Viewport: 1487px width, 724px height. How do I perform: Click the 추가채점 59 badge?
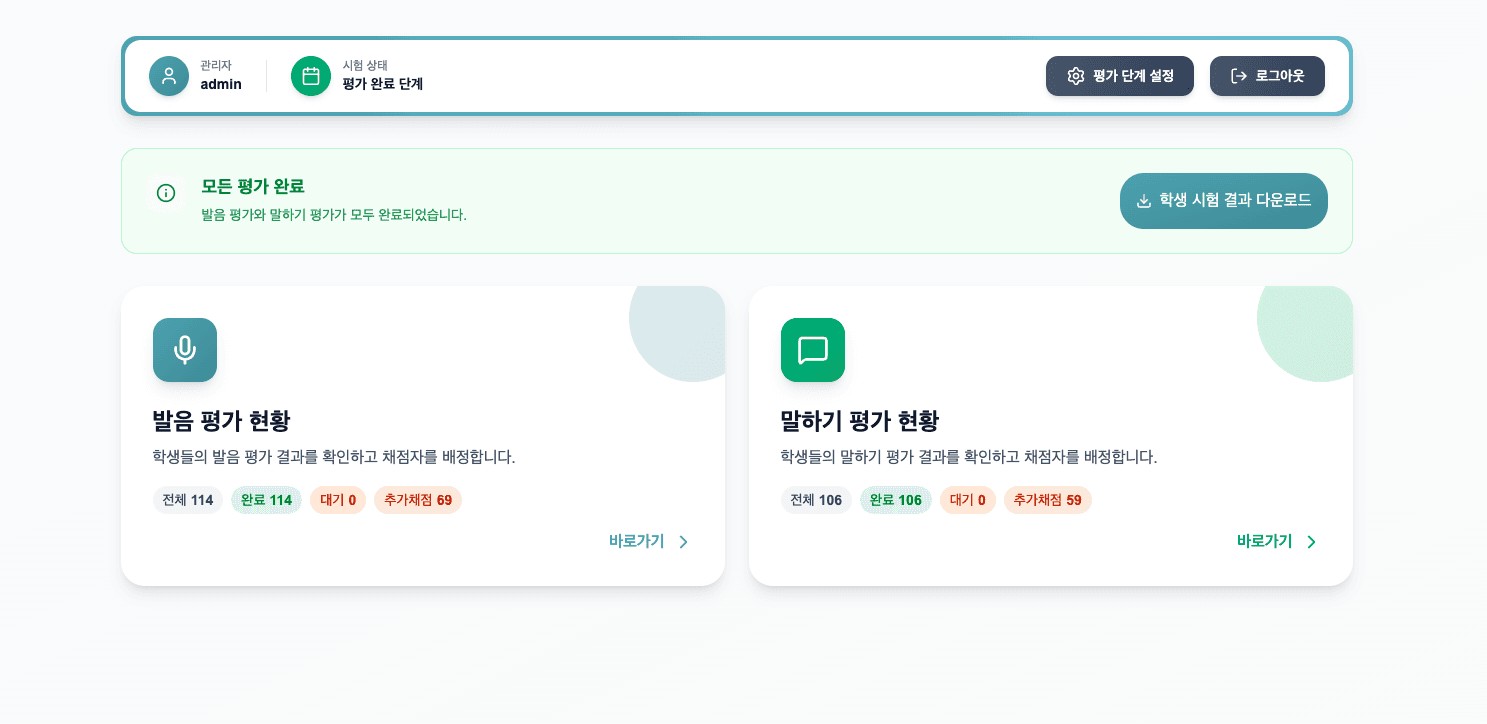1048,500
